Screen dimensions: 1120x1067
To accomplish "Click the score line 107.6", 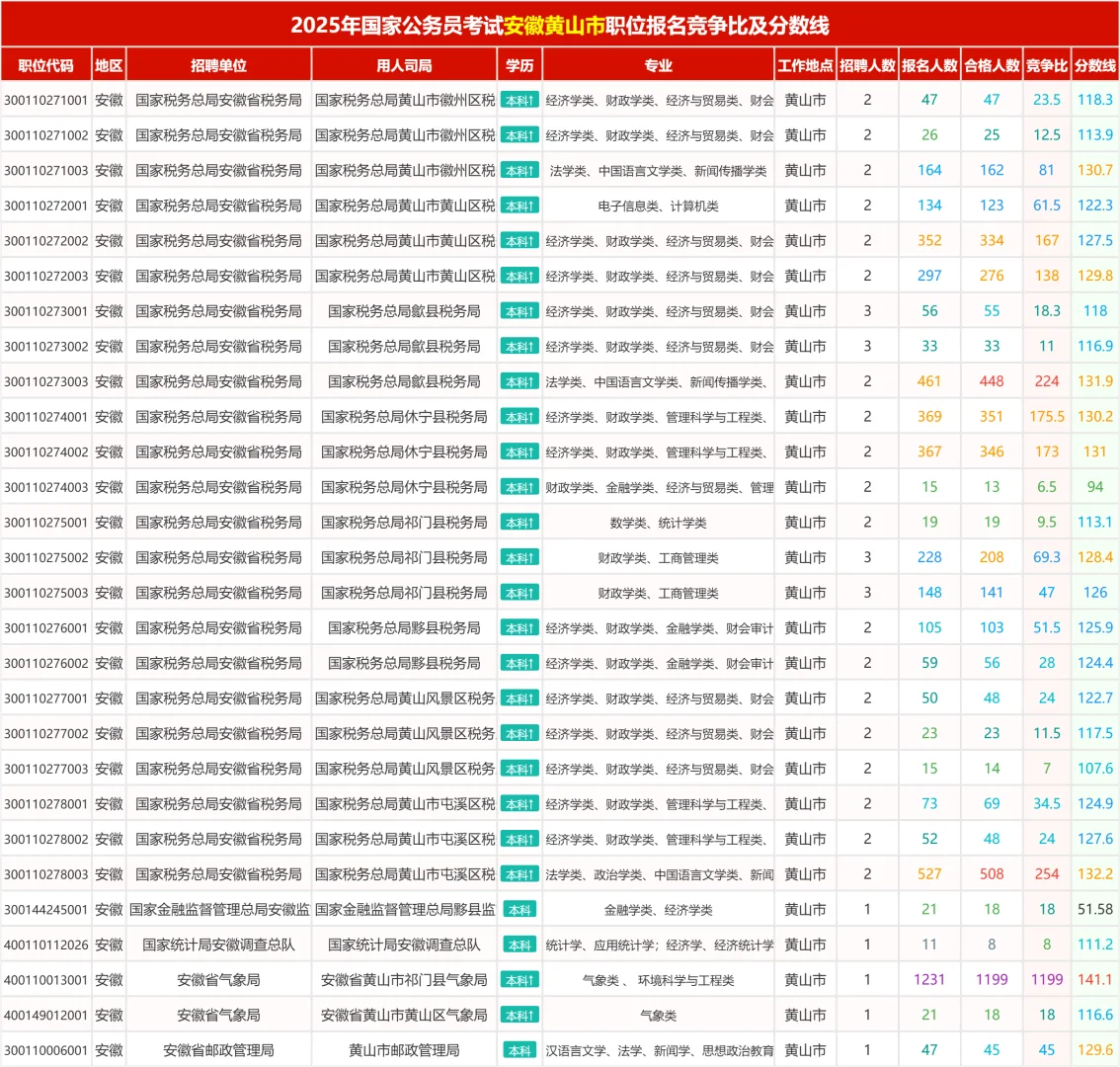I will [1095, 769].
